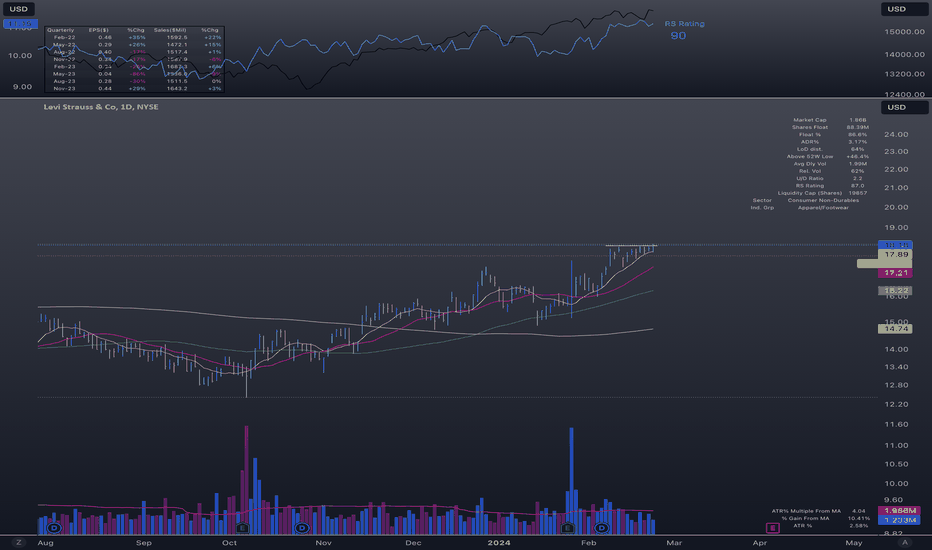Viewport: 932px width, 550px height.
Task: Click the RS Rating label in top pane
Action: coord(684,24)
